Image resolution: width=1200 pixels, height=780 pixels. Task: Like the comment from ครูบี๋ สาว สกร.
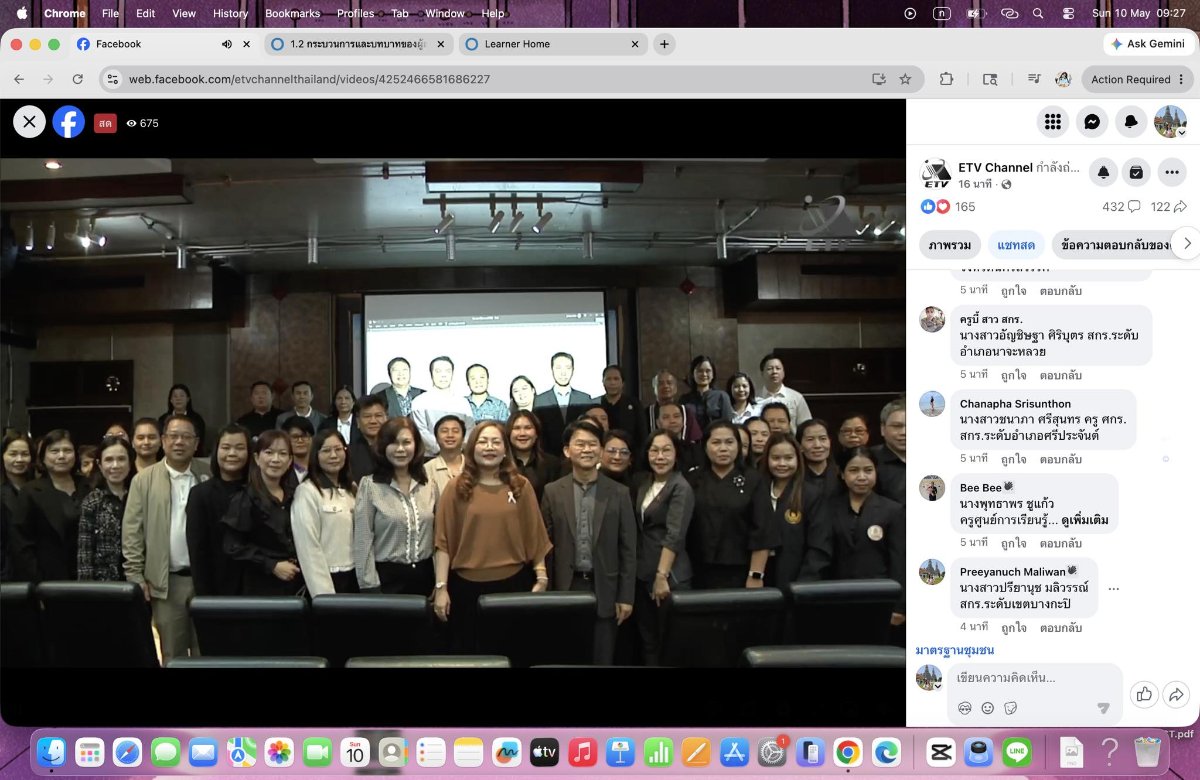1014,375
